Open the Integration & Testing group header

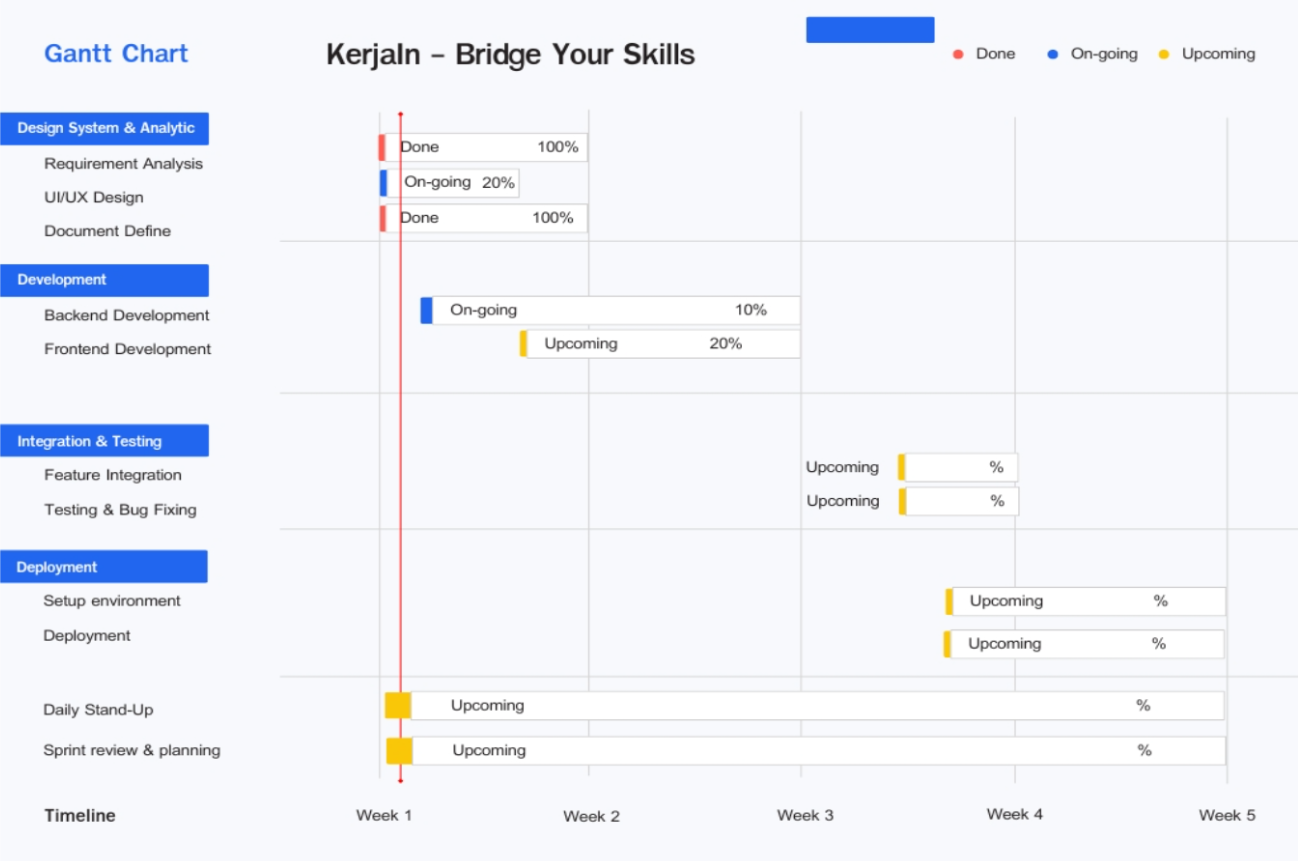[x=105, y=441]
